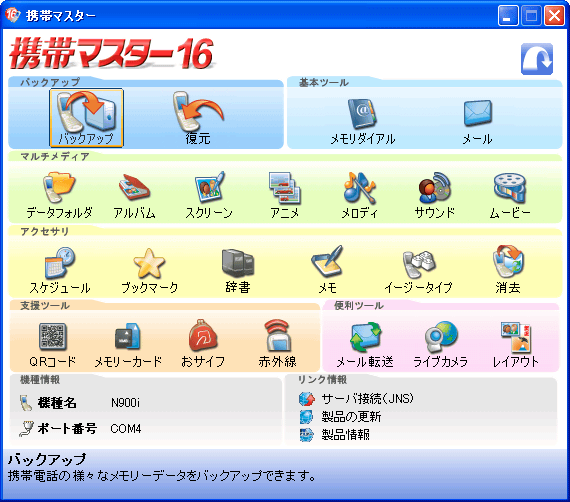Open the バックアップ (backup) tool icon
Screen dimensions: 570x502
(86, 118)
